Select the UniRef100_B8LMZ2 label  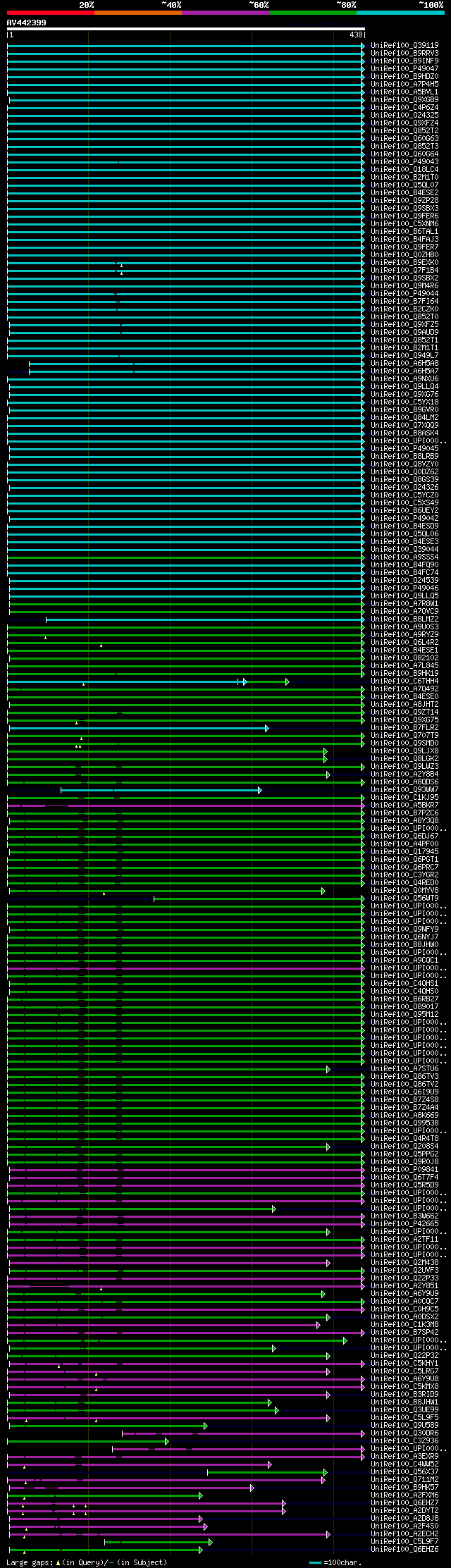(x=404, y=619)
